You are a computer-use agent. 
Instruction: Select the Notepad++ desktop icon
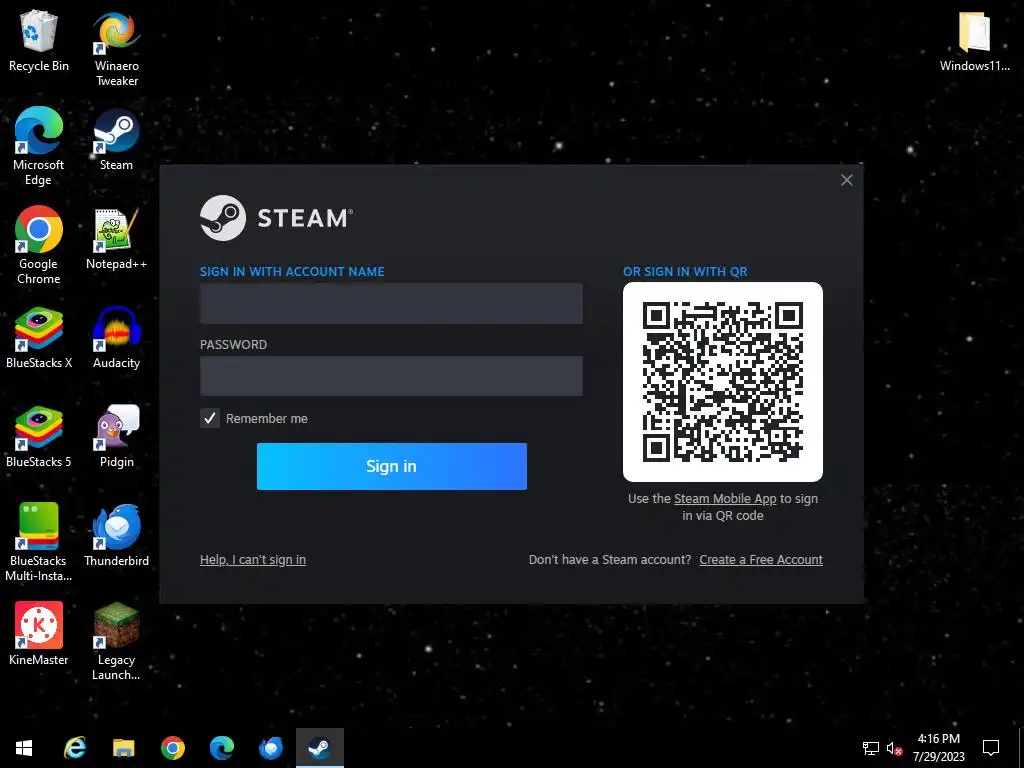(116, 238)
